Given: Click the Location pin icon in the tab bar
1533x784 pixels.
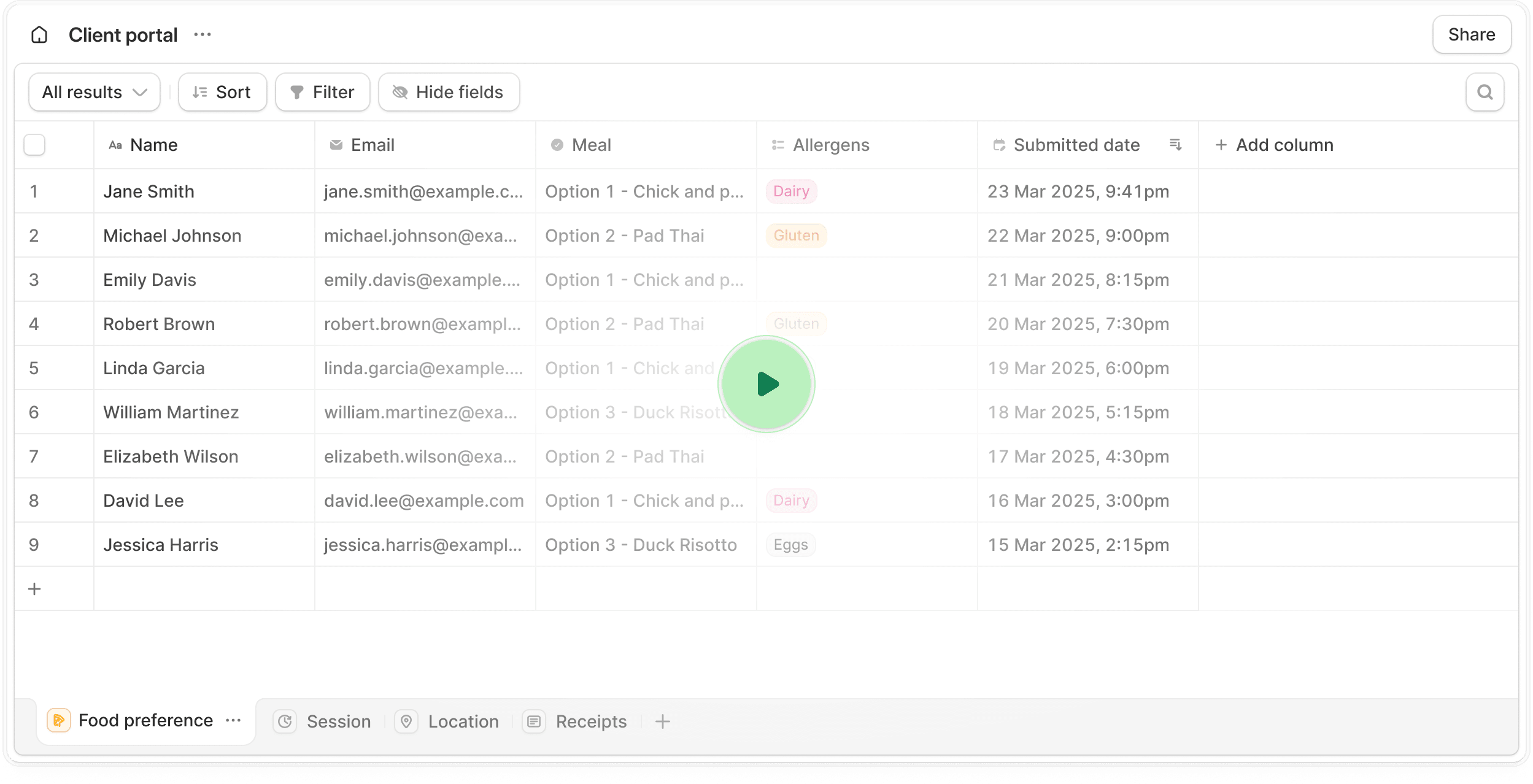Looking at the screenshot, I should coord(406,721).
